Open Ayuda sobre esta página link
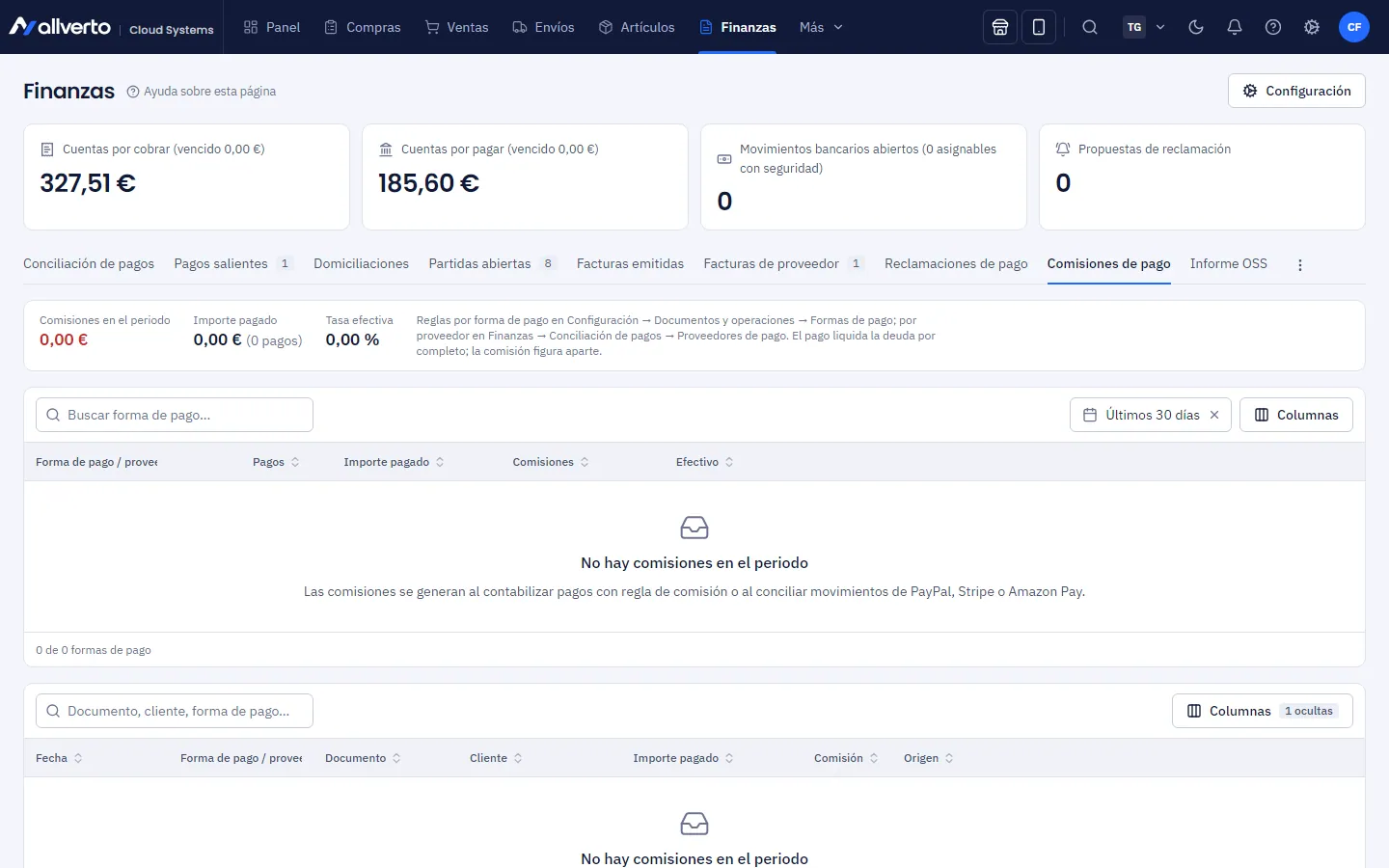The image size is (1389, 868). click(202, 92)
